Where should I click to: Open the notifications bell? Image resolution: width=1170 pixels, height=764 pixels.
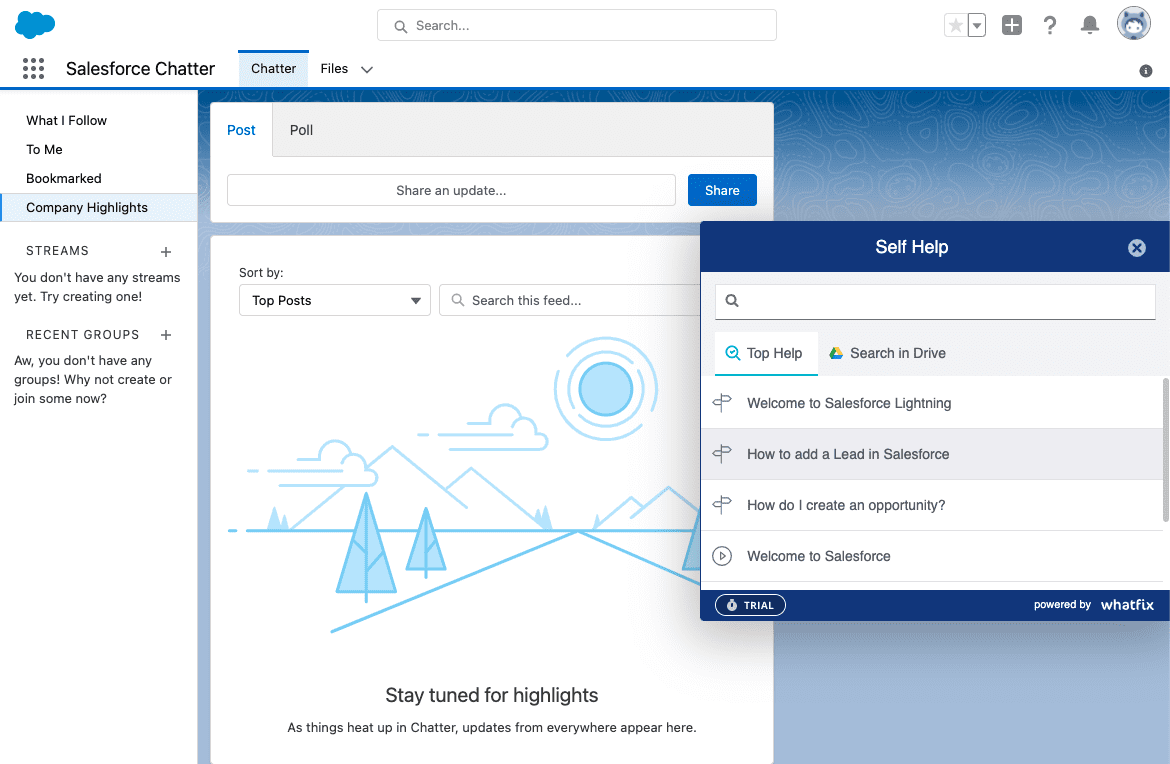click(x=1089, y=25)
